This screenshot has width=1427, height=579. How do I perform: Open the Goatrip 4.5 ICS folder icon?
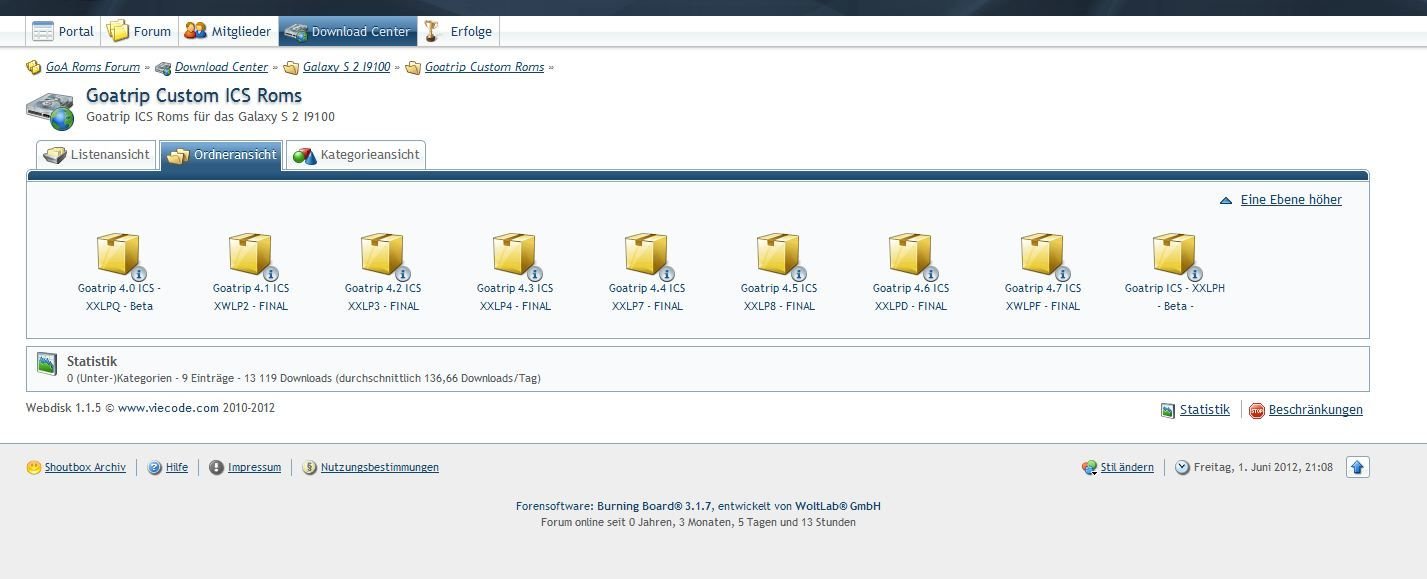pos(780,256)
